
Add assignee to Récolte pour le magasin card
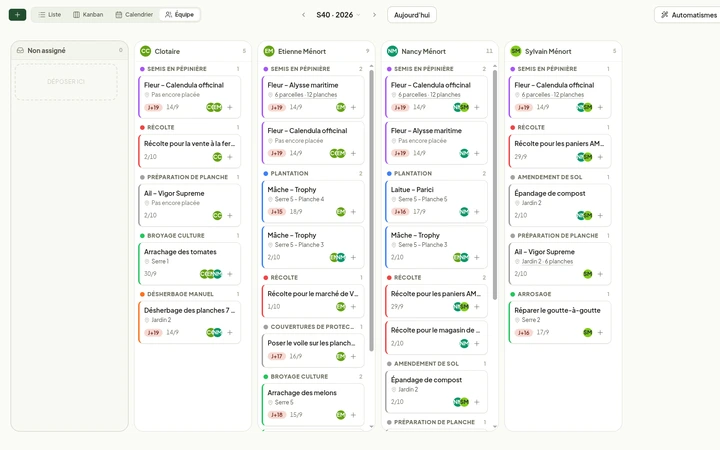coord(477,343)
